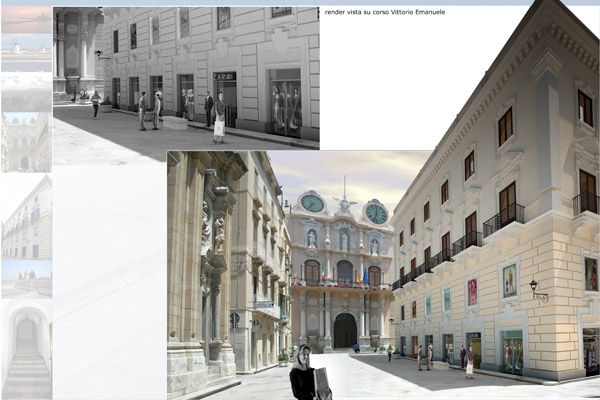Open the white corner building thumbnail
600x400 pixels.
[26, 216]
